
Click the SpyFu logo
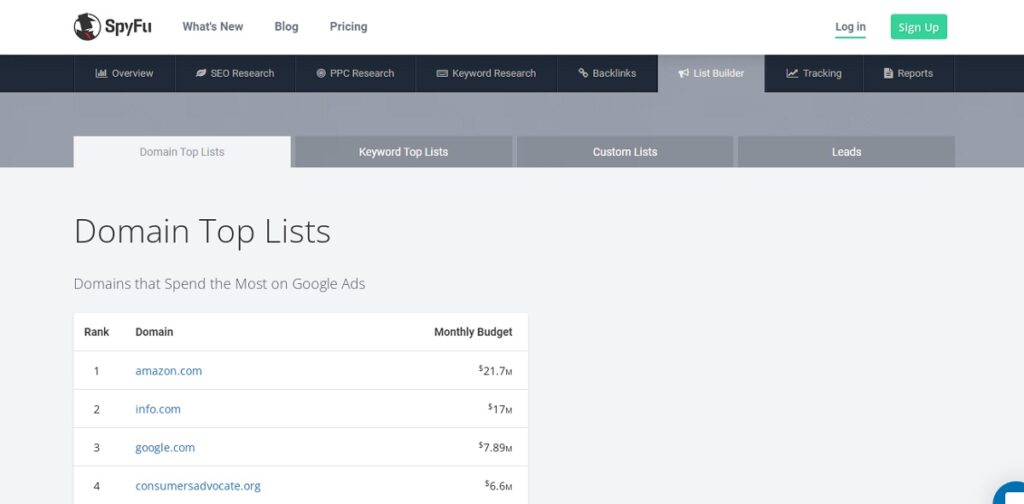coord(112,27)
